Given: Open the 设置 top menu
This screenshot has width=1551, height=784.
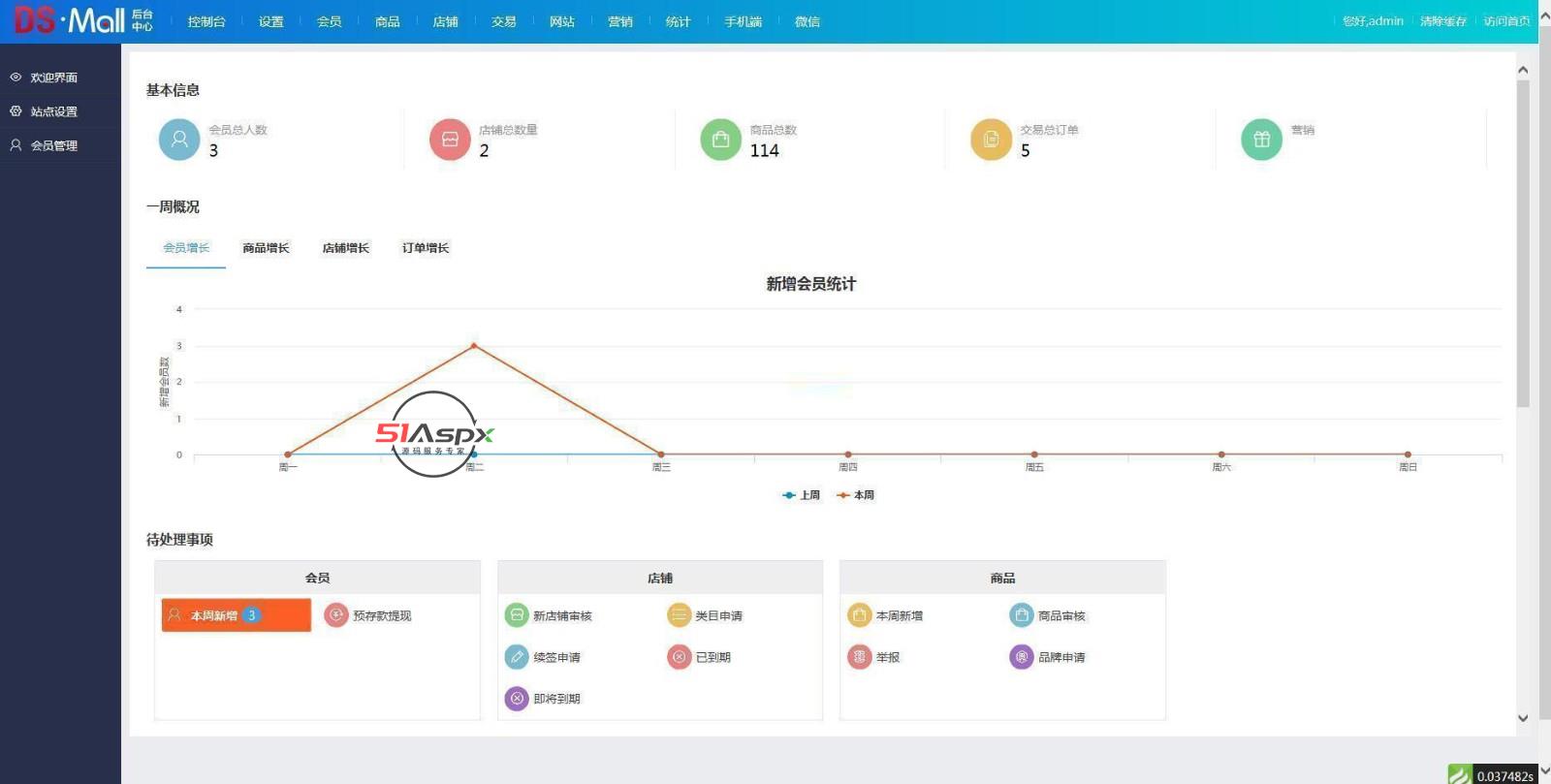Looking at the screenshot, I should 271,21.
